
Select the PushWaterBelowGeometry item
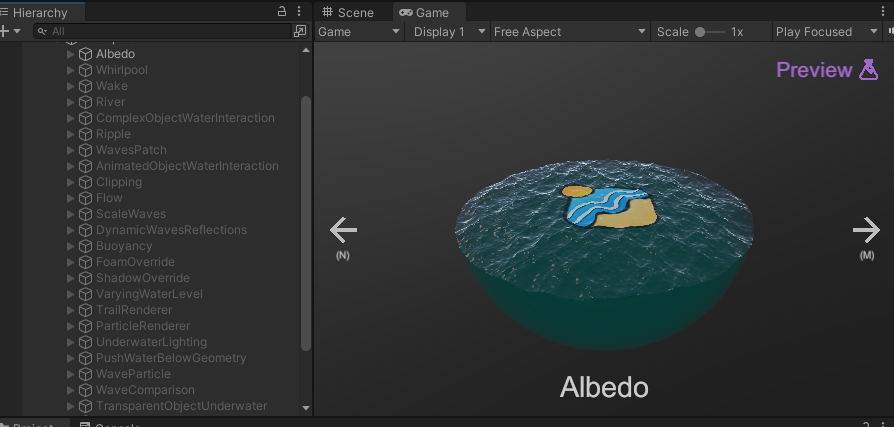171,358
